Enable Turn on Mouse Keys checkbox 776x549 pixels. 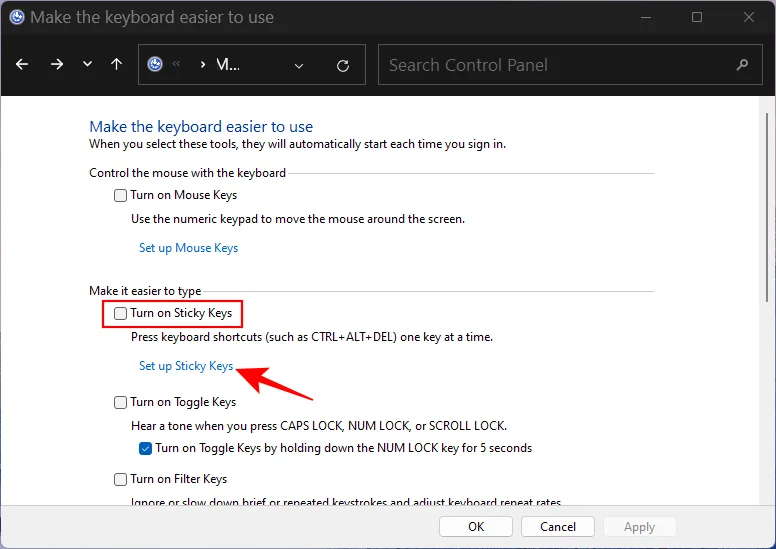(120, 196)
